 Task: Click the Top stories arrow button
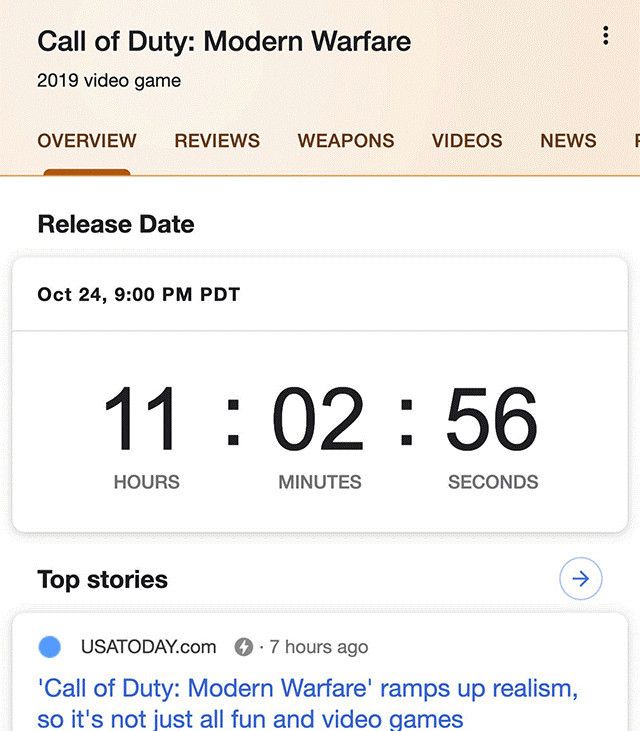[580, 578]
